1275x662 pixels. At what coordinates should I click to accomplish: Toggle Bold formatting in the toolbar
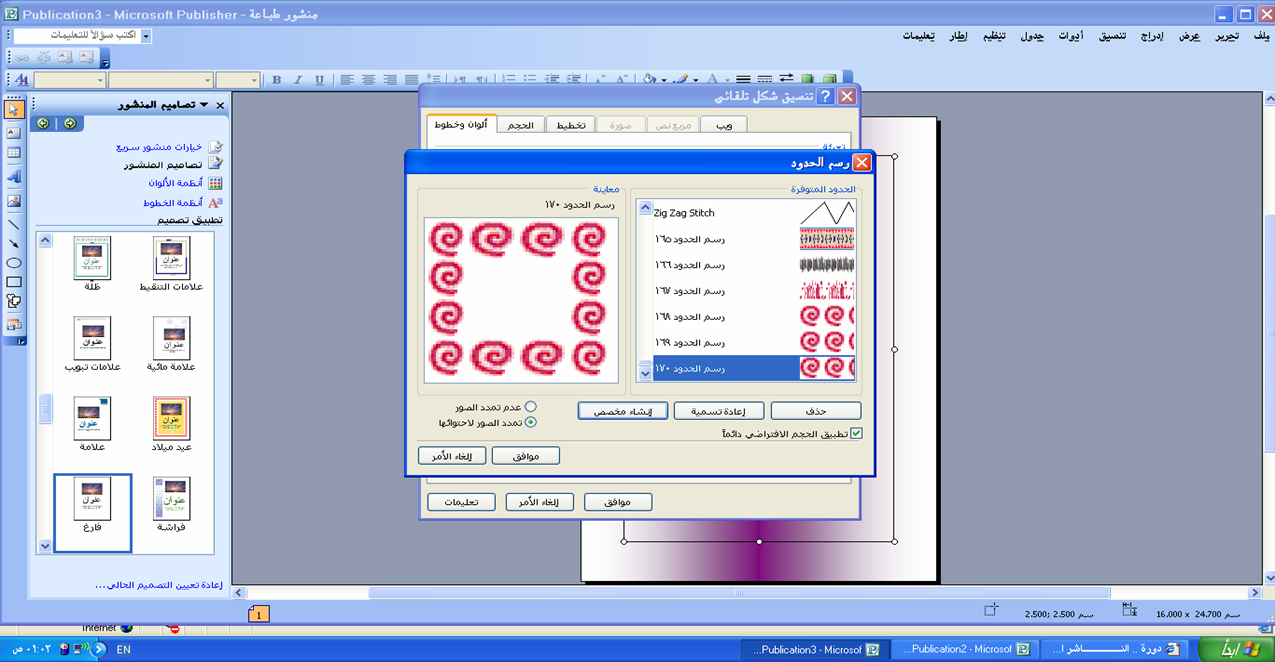click(x=276, y=80)
